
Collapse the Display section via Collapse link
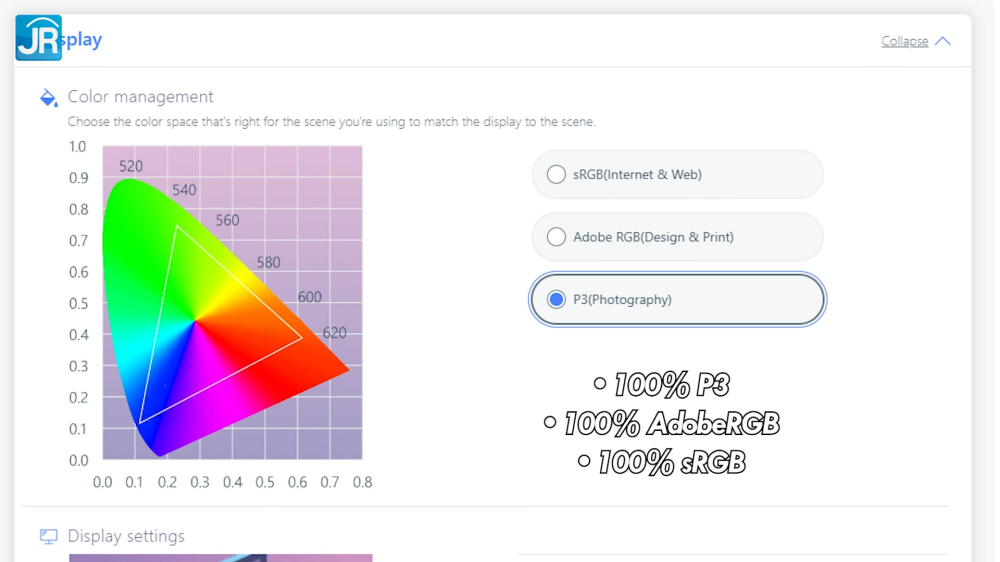point(904,41)
